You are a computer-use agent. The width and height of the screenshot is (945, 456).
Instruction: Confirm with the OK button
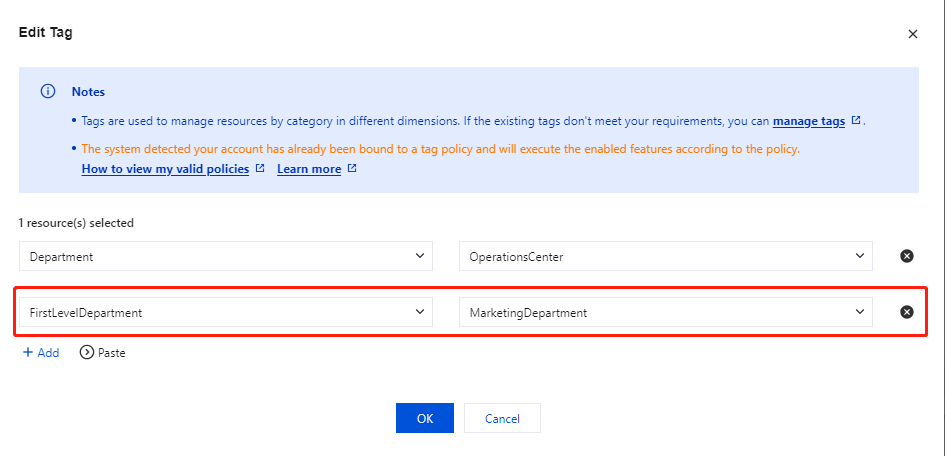coord(425,418)
